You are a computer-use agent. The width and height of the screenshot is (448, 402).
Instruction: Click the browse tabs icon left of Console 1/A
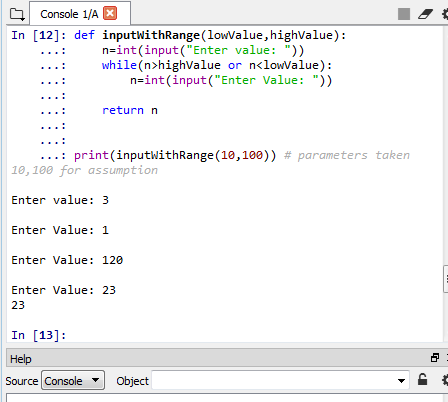point(17,14)
